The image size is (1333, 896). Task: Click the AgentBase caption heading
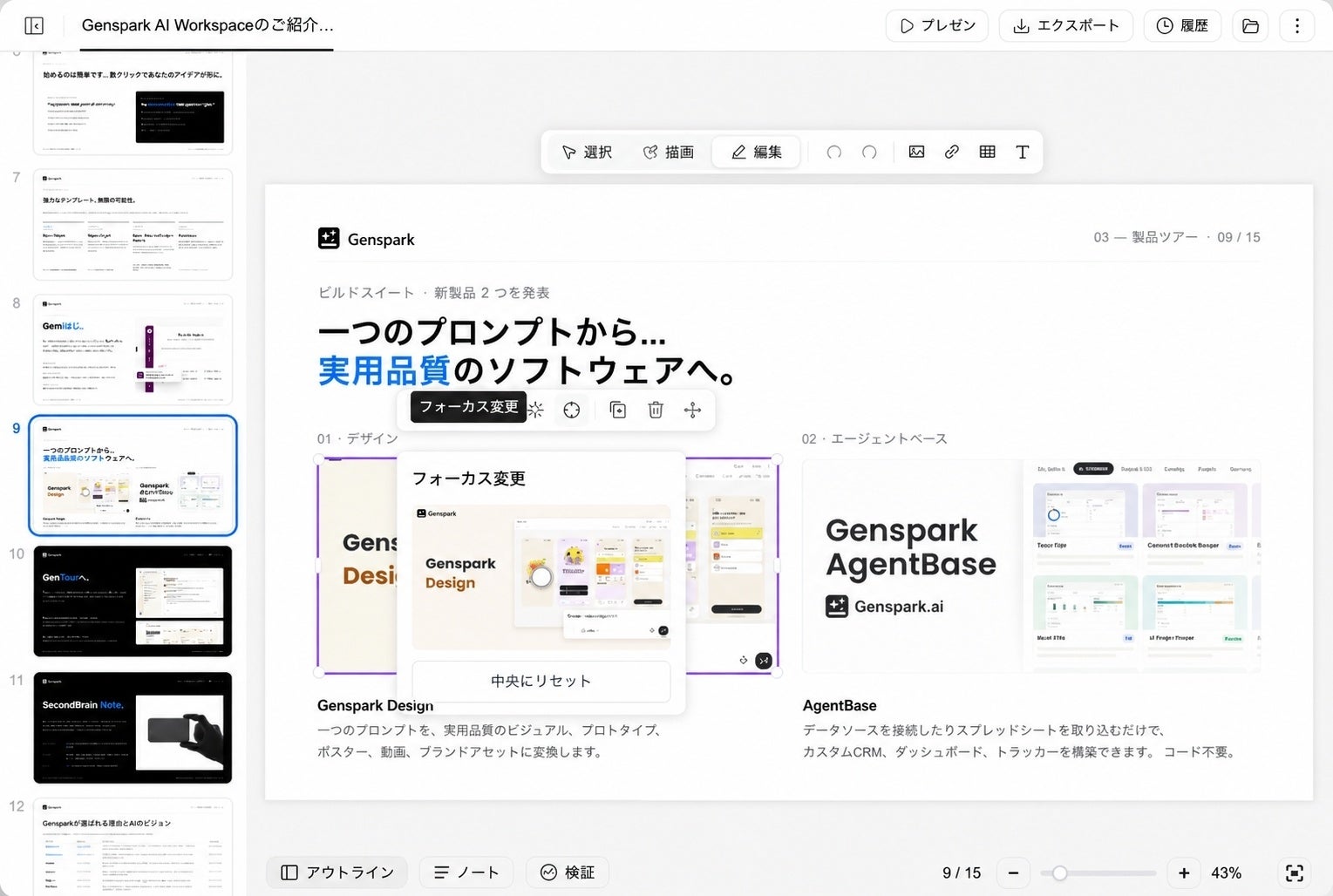pyautogui.click(x=840, y=705)
